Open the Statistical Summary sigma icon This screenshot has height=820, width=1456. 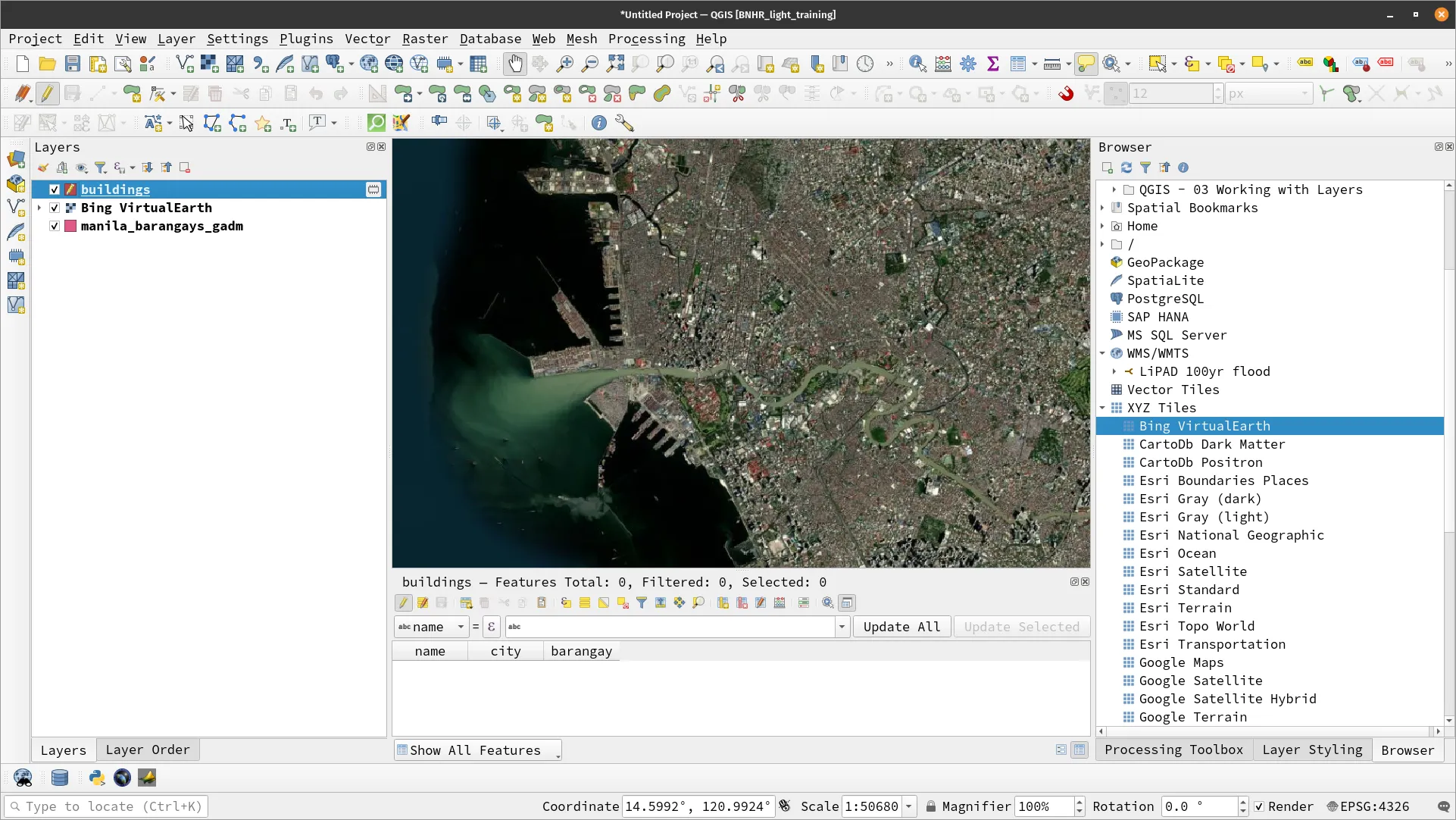tap(993, 64)
